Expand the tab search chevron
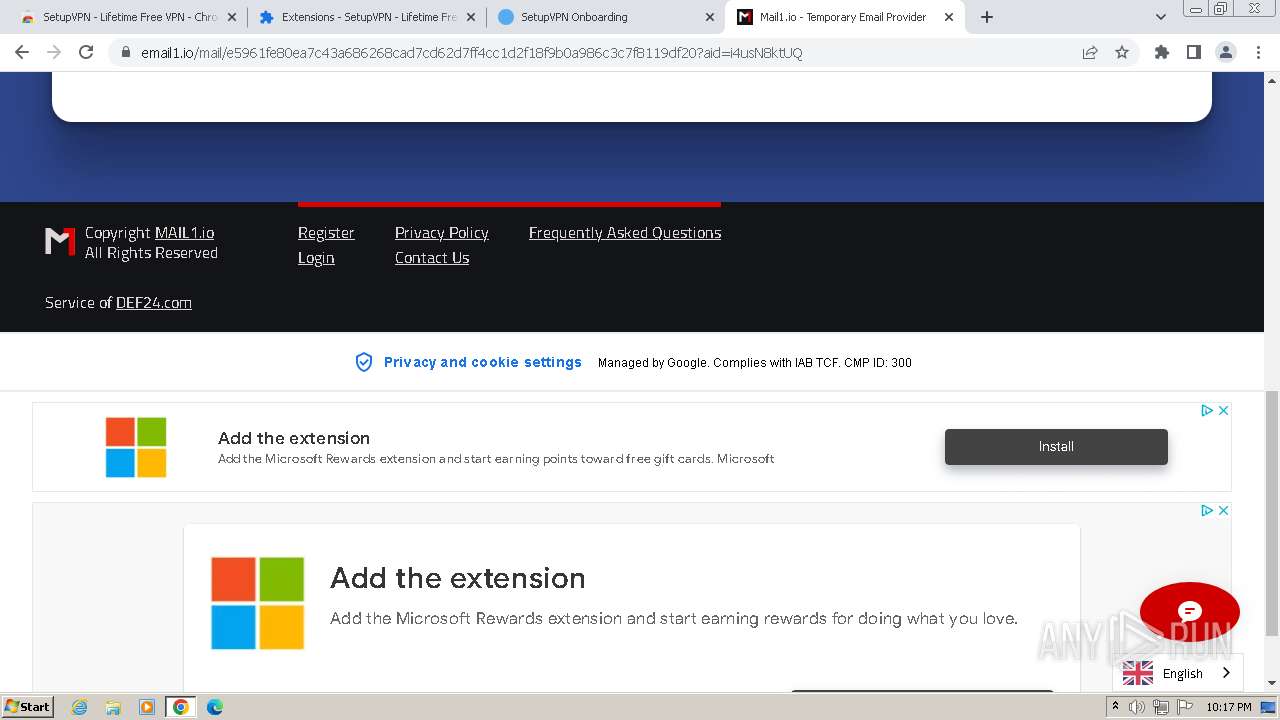This screenshot has width=1280, height=720. (1161, 17)
